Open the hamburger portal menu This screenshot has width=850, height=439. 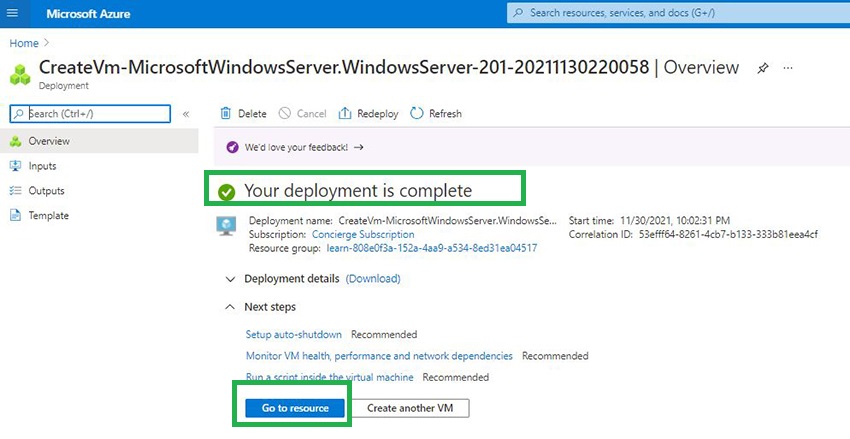click(x=12, y=13)
